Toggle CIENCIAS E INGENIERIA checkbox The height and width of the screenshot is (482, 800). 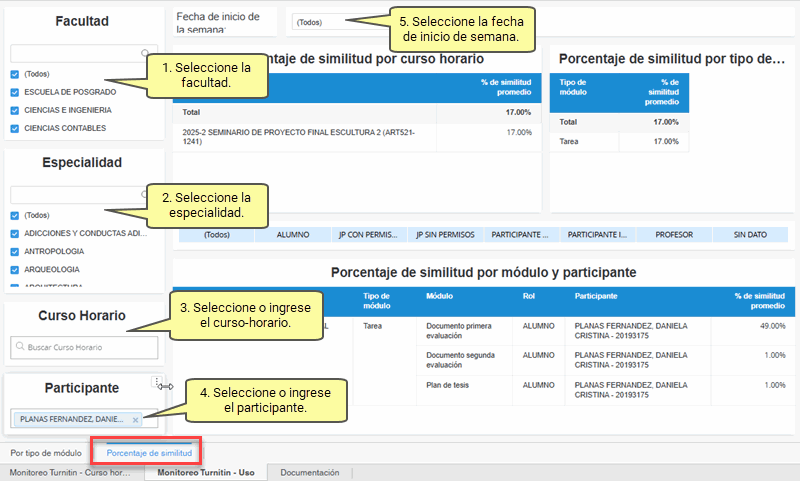pos(14,110)
